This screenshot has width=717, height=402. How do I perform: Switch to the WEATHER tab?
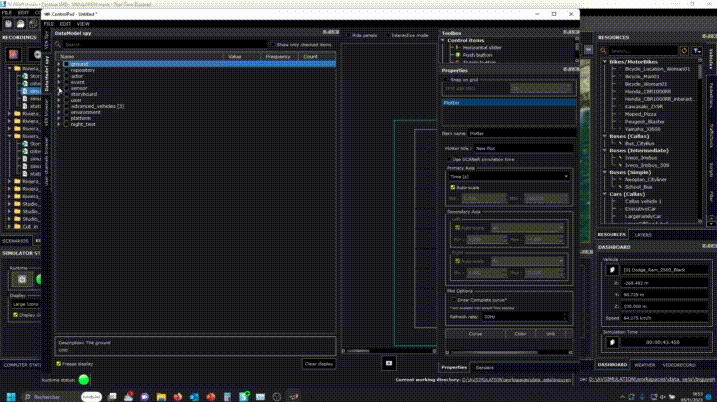[x=645, y=365]
